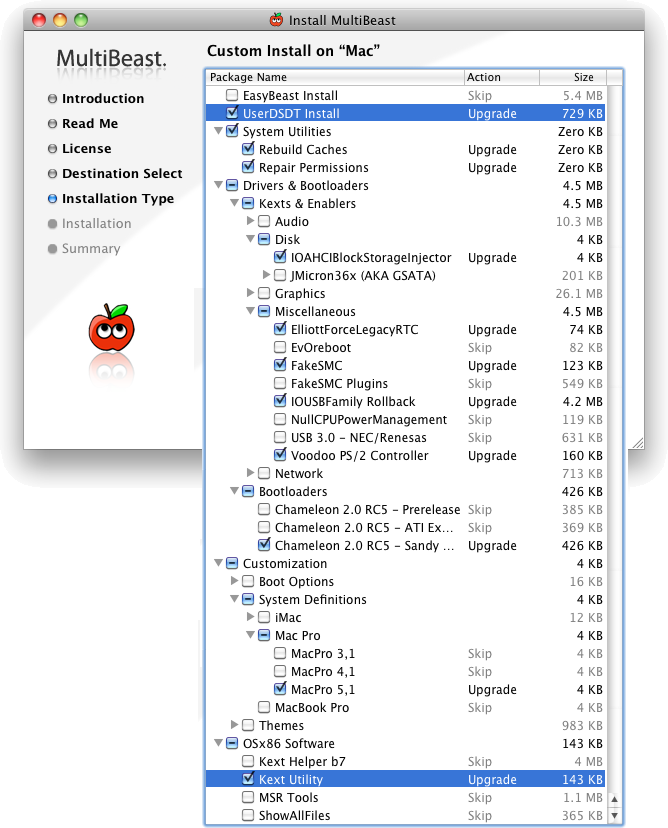Uncheck UserDSDT Install

click(x=232, y=113)
